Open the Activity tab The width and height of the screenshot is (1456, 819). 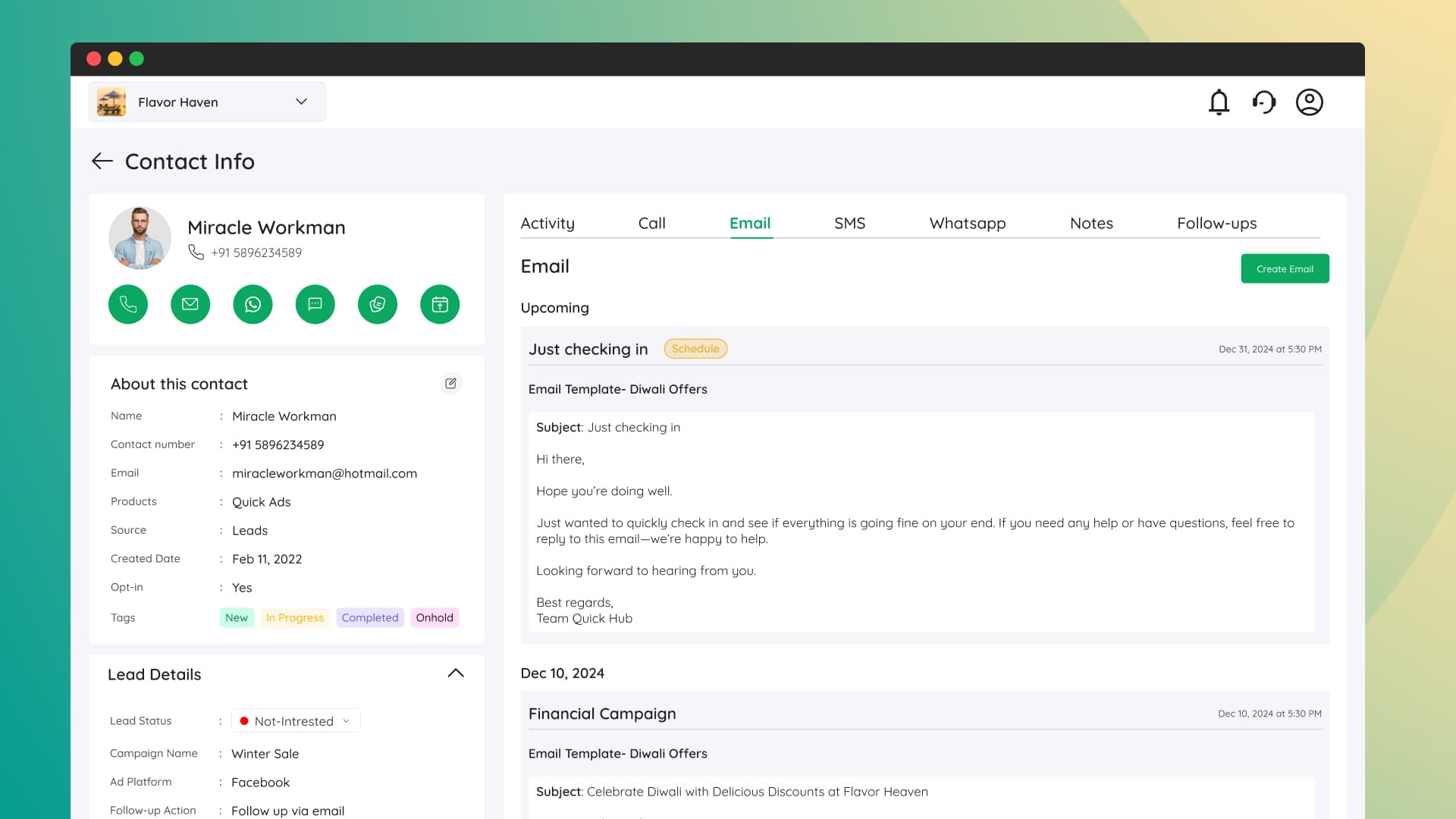tap(548, 223)
